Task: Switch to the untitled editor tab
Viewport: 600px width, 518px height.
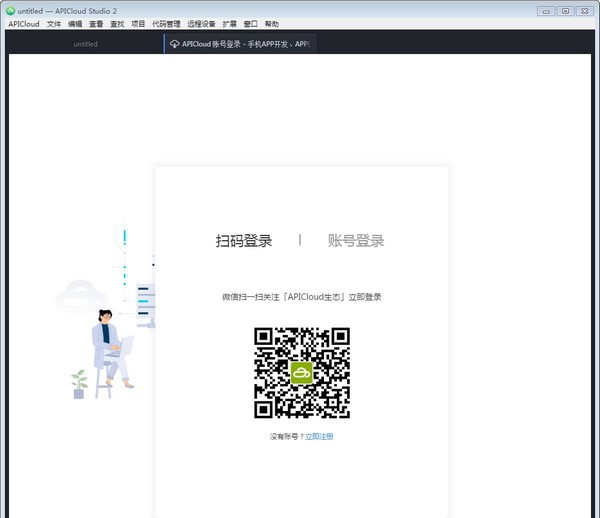Action: point(85,44)
